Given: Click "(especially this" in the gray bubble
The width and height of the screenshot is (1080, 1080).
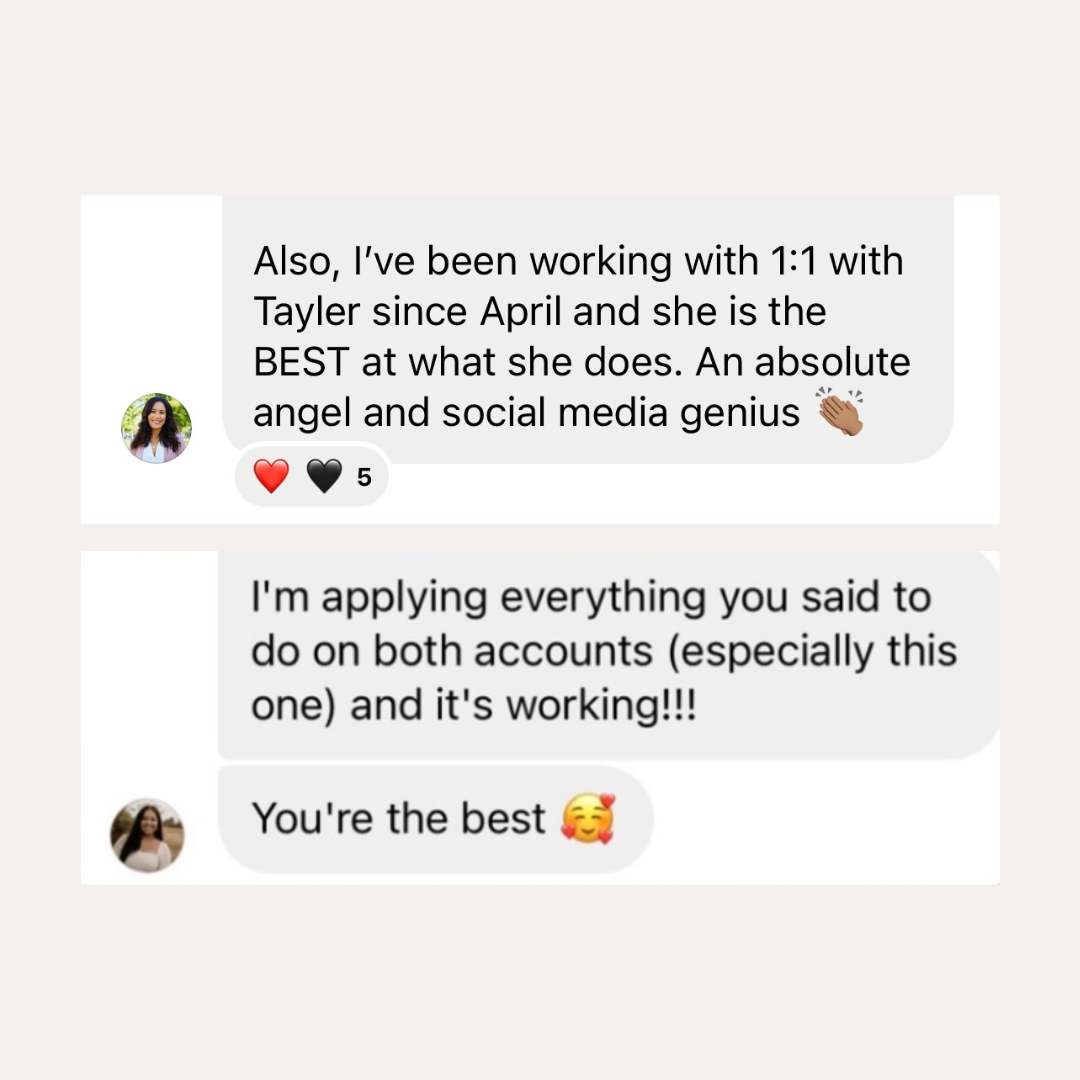Looking at the screenshot, I should [x=812, y=651].
